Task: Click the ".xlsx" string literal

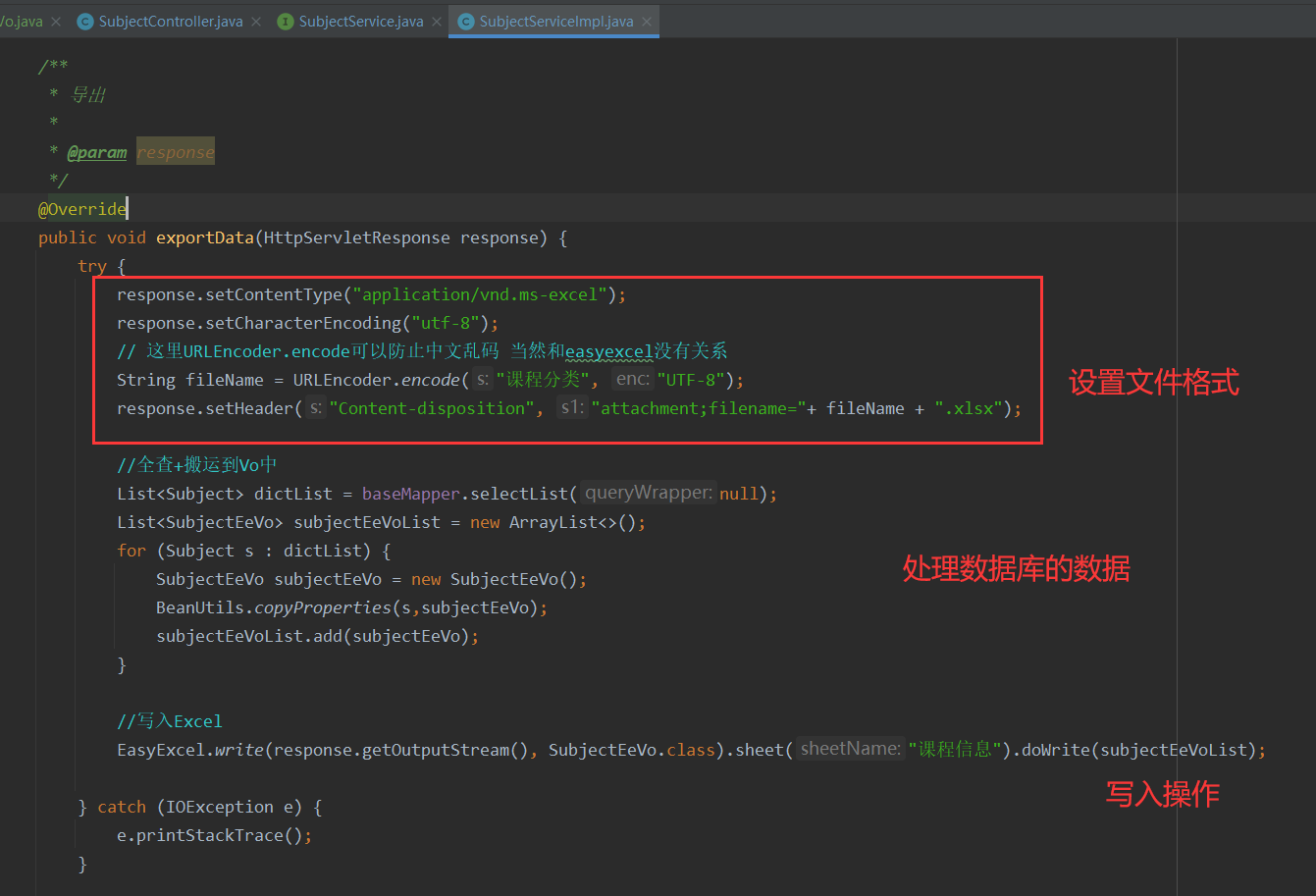Action: coord(968,408)
